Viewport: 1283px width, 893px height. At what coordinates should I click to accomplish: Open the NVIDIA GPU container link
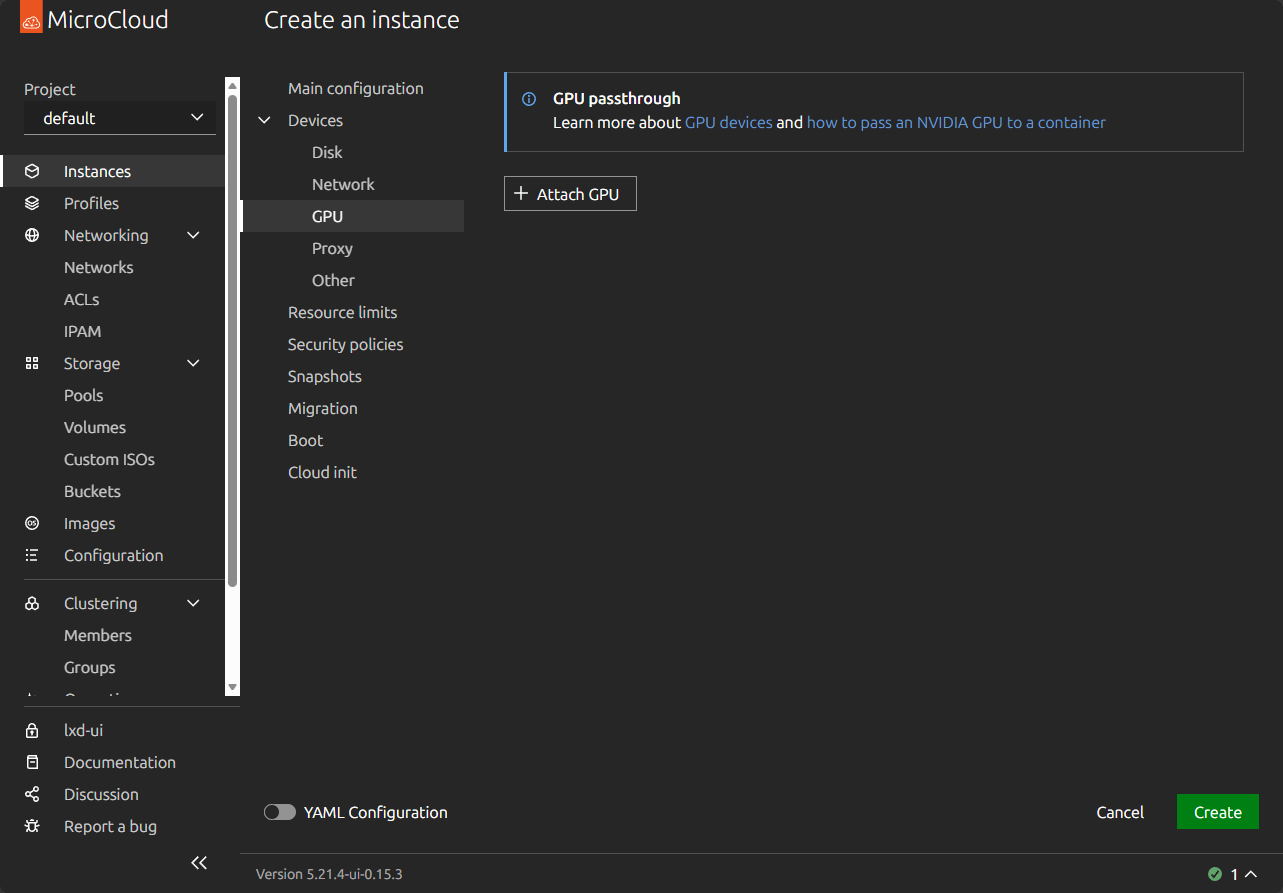[x=956, y=122]
